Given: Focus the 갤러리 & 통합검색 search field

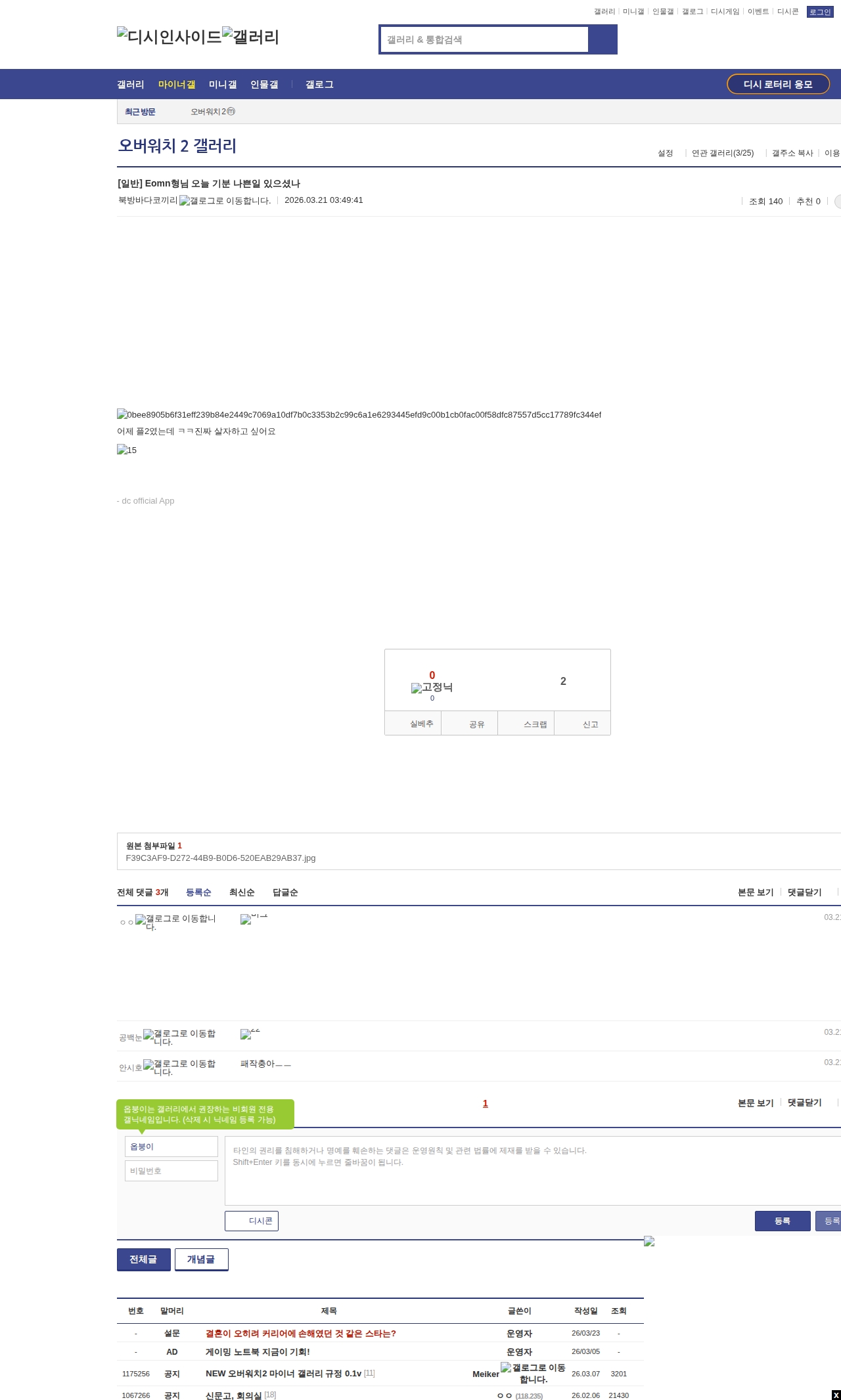Looking at the screenshot, I should tap(485, 39).
